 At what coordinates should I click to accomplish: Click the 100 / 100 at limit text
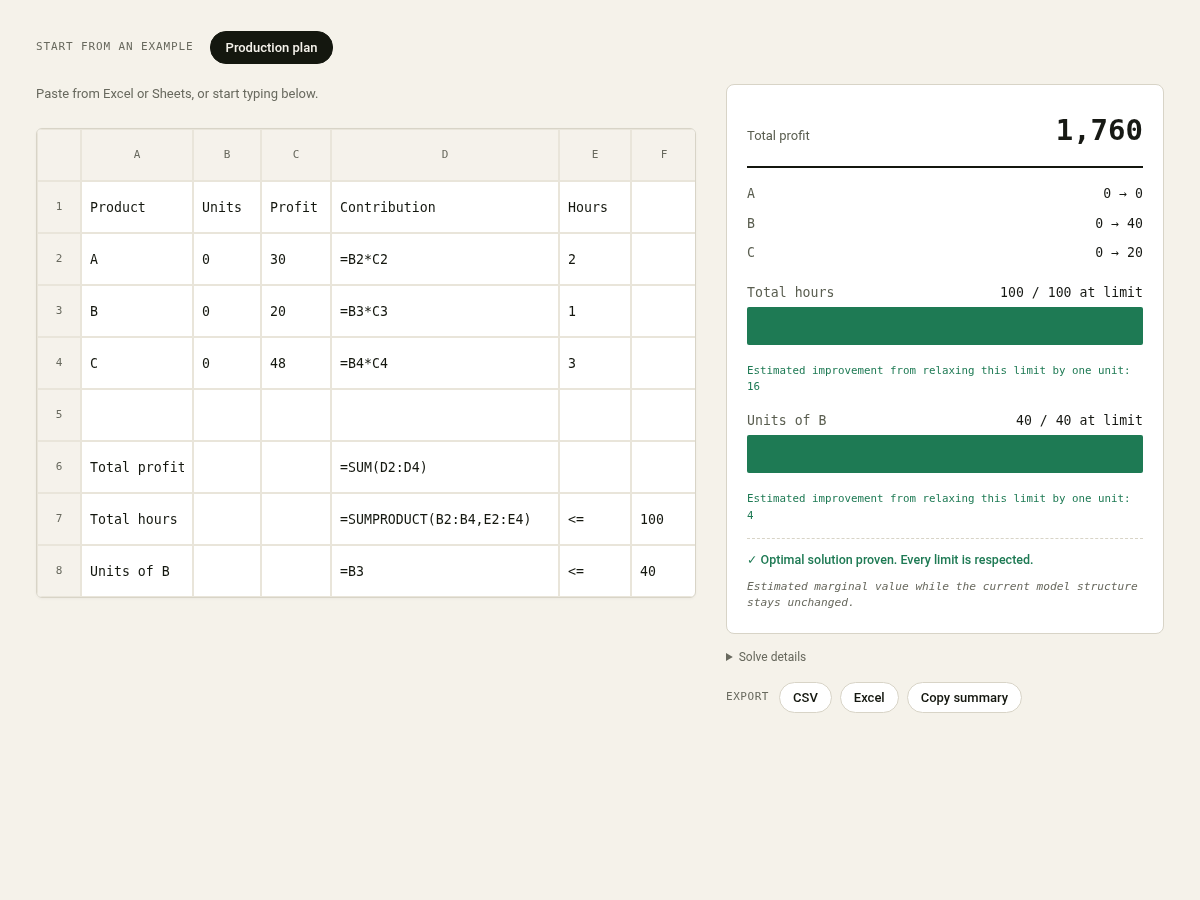point(1071,292)
